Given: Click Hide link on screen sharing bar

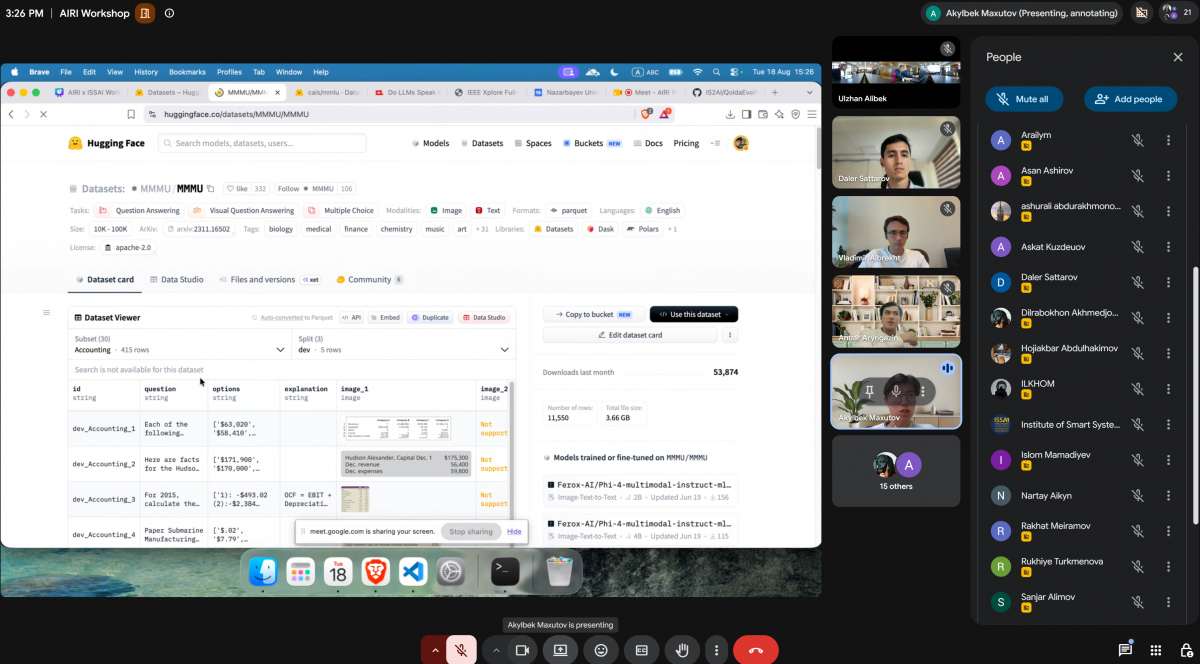Looking at the screenshot, I should pos(514,531).
